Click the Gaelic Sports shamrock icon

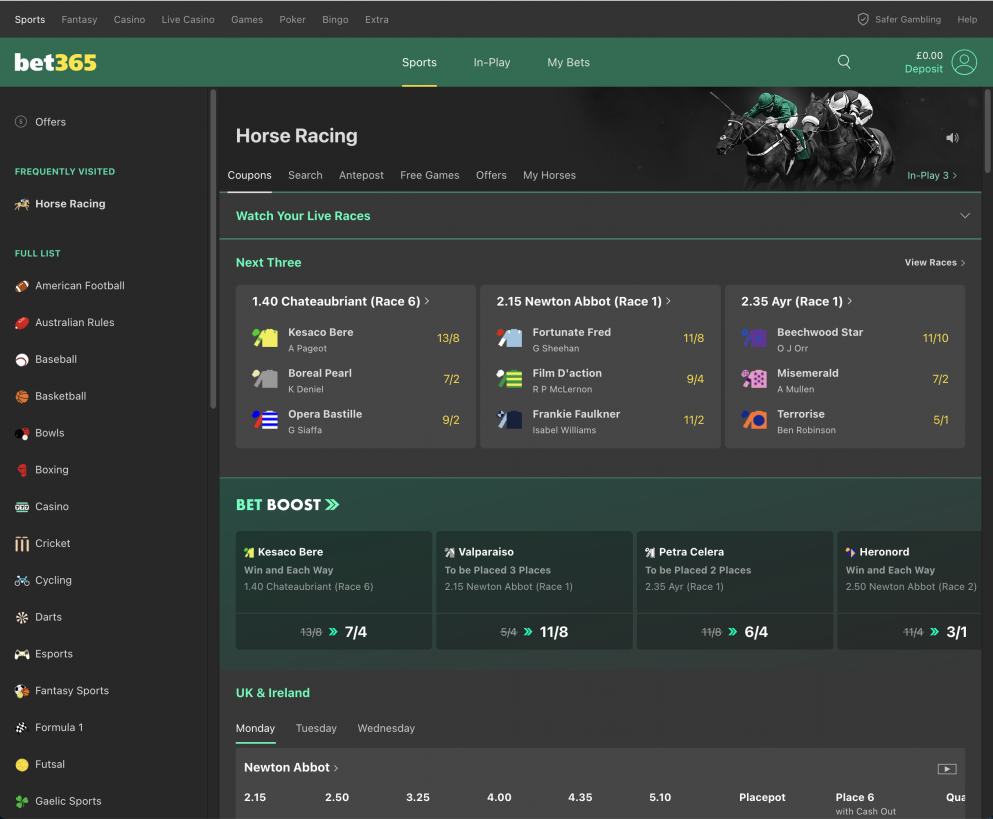click(x=22, y=801)
